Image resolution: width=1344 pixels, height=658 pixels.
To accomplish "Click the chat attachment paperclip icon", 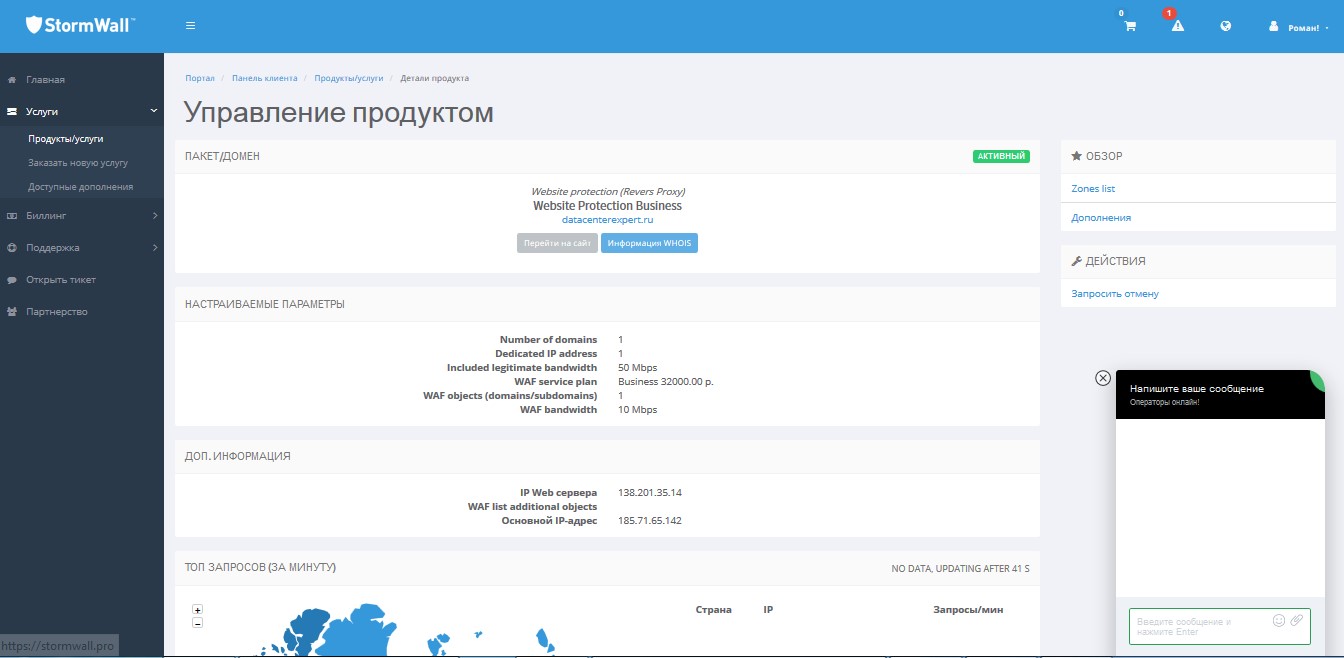I will click(1296, 620).
